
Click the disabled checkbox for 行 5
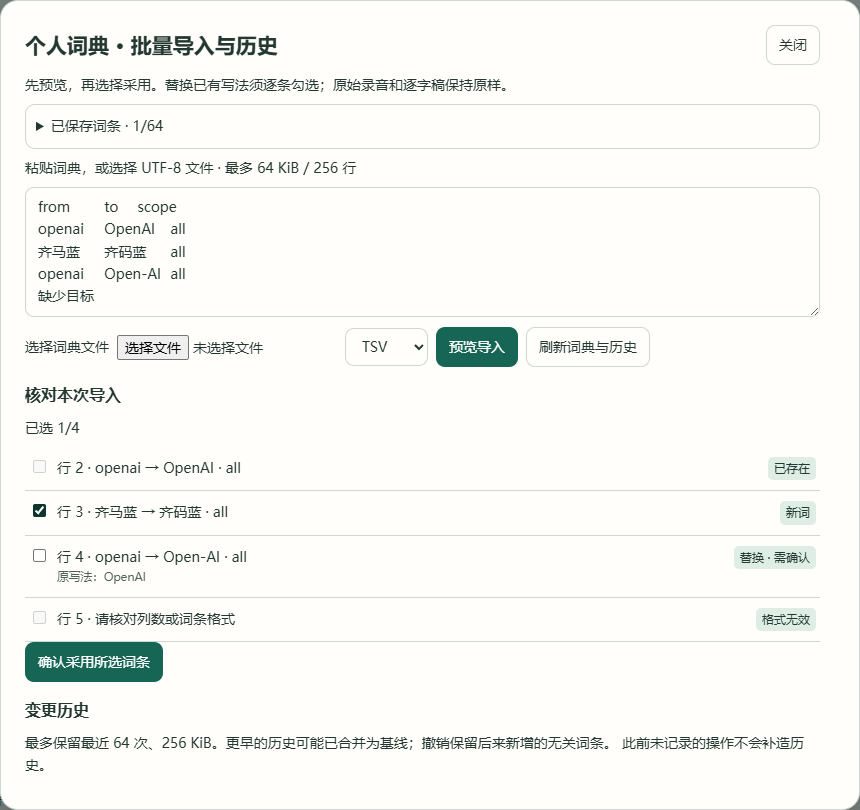[39, 618]
